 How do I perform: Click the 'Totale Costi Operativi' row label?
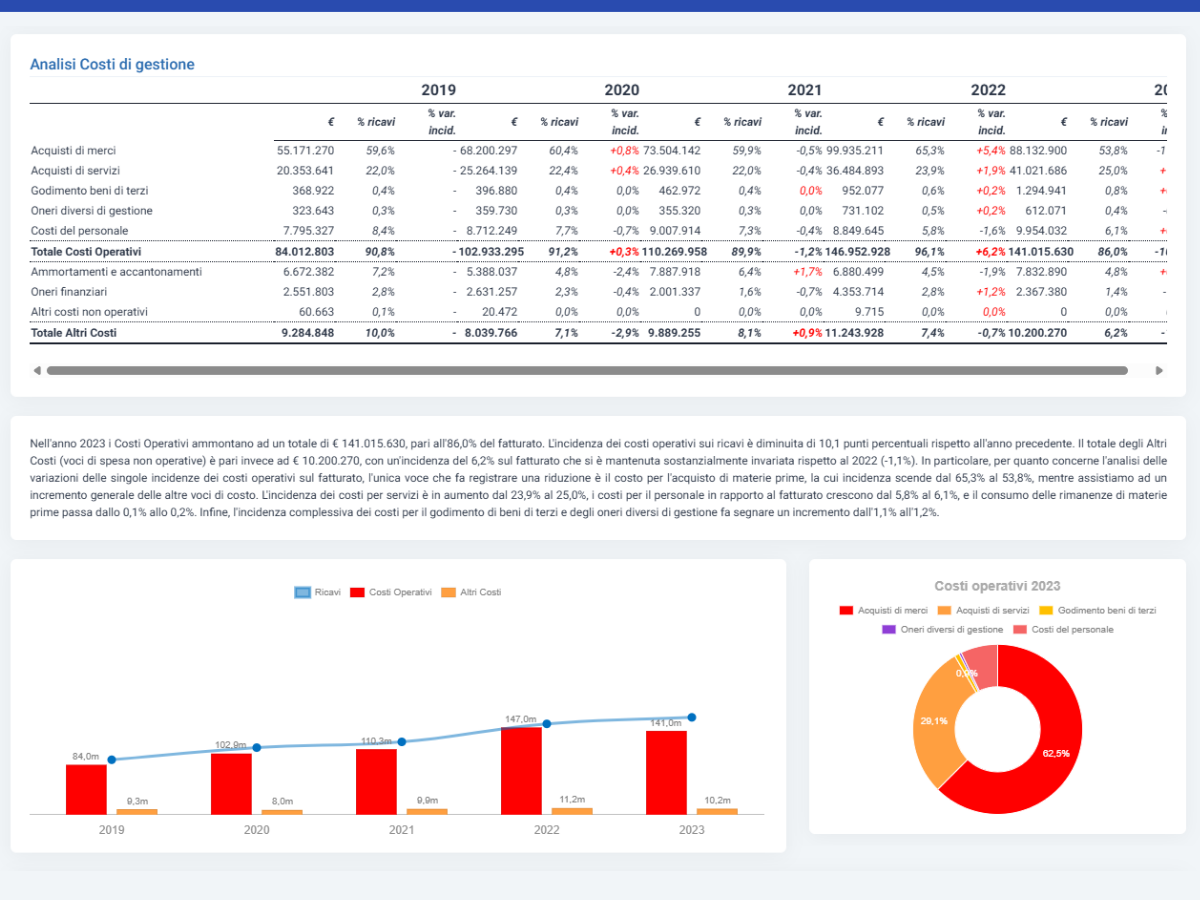coord(86,251)
